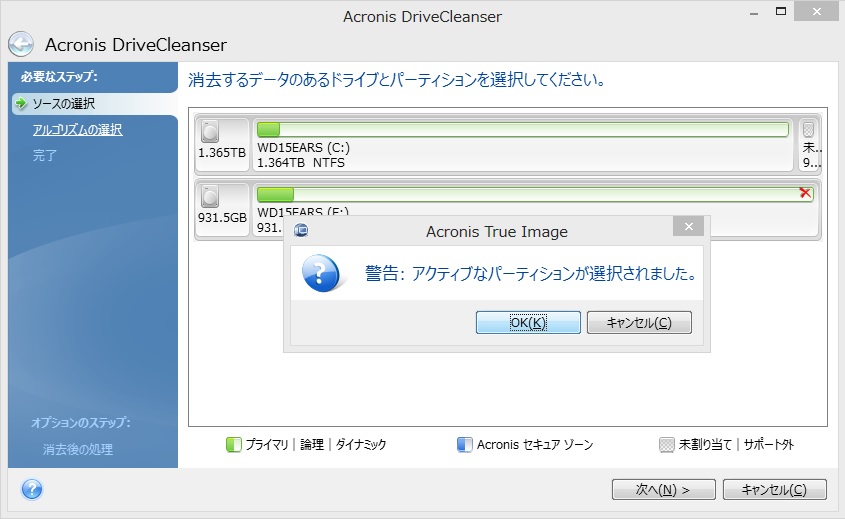The height and width of the screenshot is (519, 845).
Task: Select the WD15EARS (E:) partition bar
Action: tap(535, 194)
